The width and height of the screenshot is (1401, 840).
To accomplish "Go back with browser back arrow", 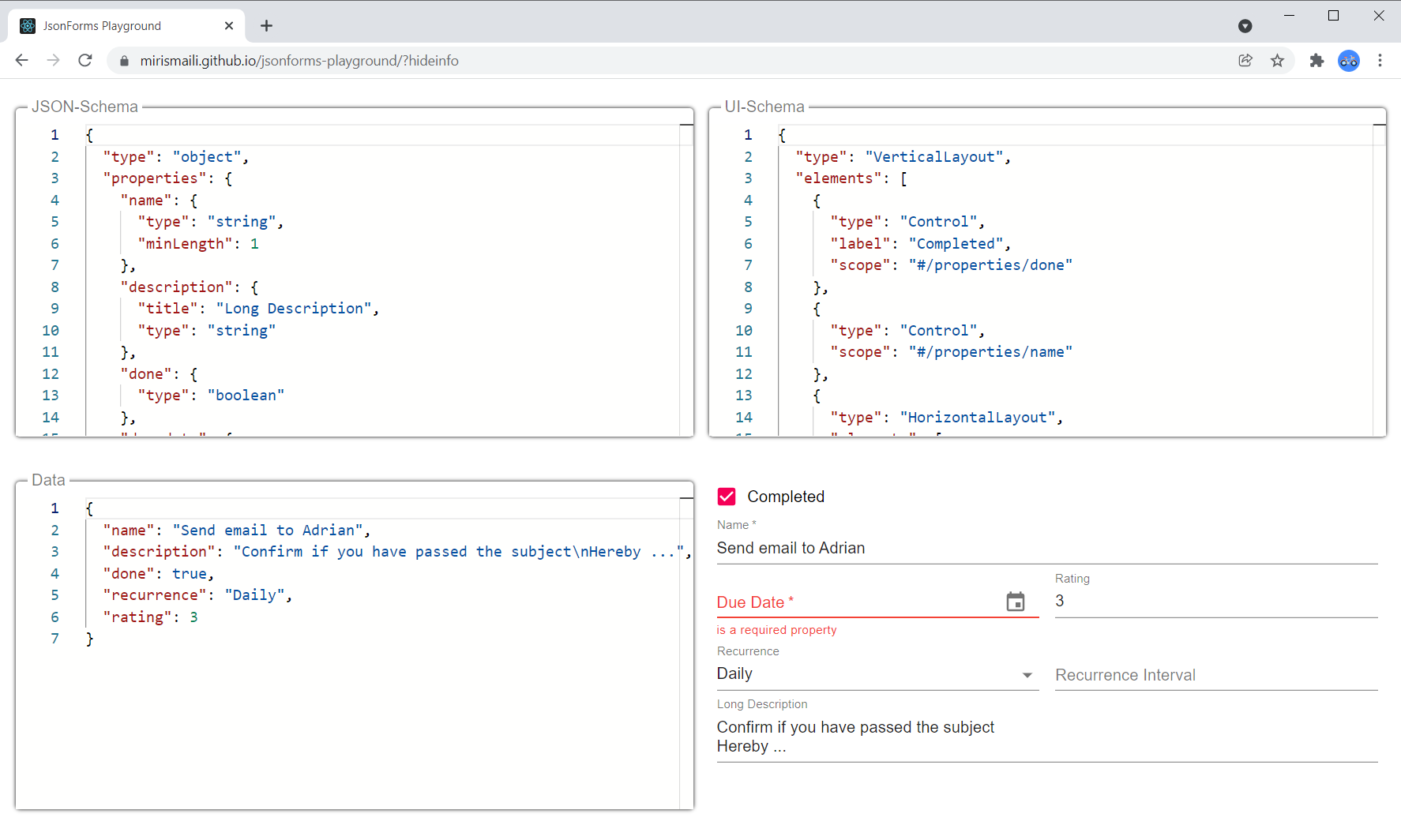I will pos(22,61).
